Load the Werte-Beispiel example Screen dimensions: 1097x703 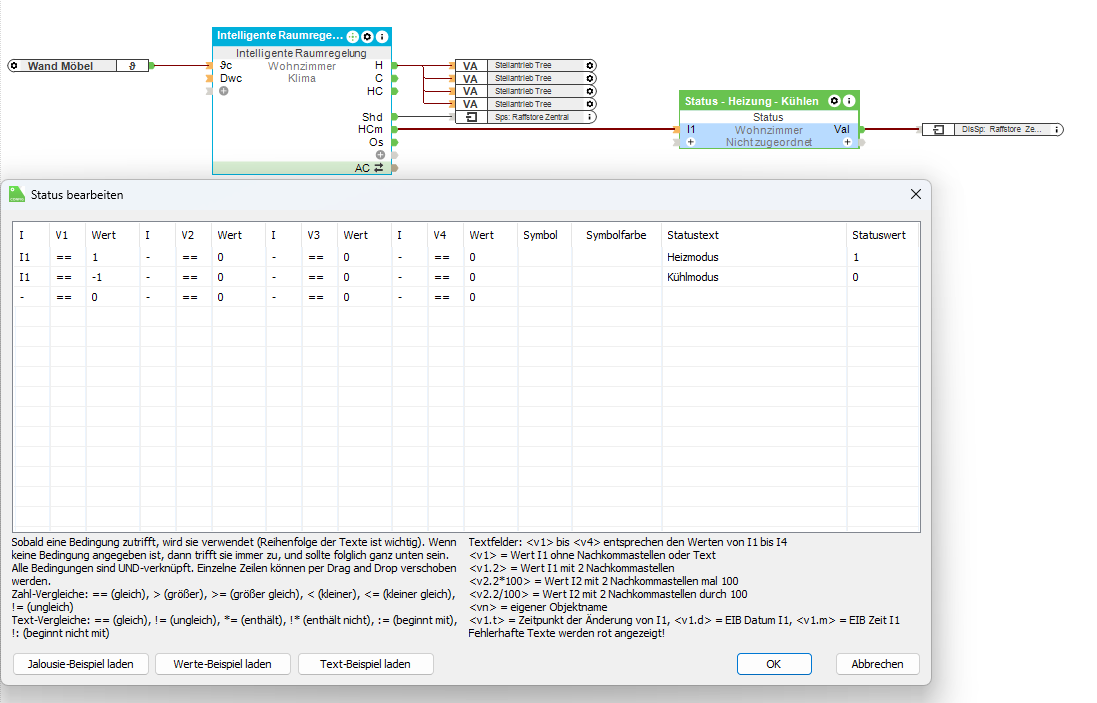(x=222, y=664)
